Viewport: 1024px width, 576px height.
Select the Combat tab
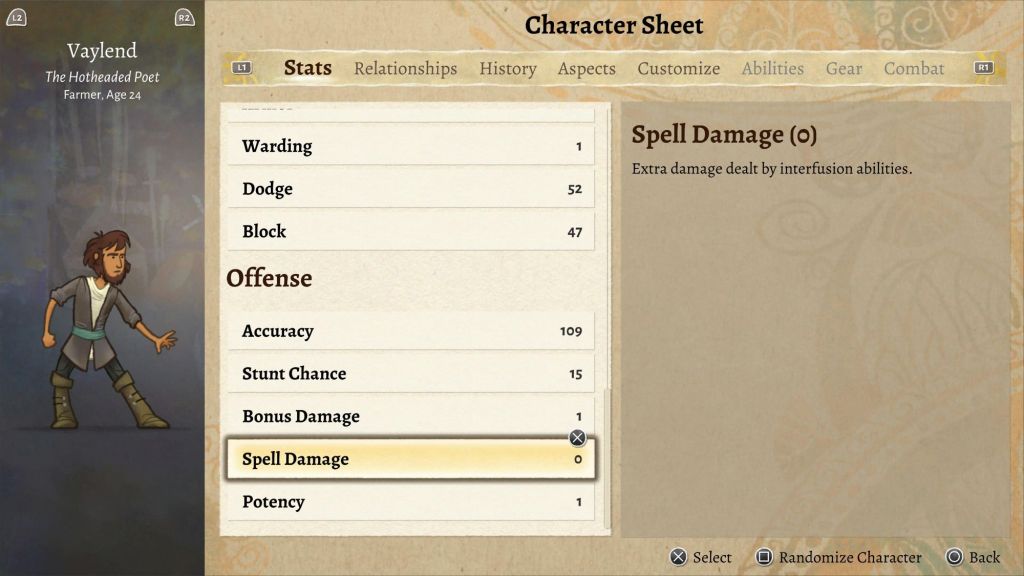coord(913,69)
